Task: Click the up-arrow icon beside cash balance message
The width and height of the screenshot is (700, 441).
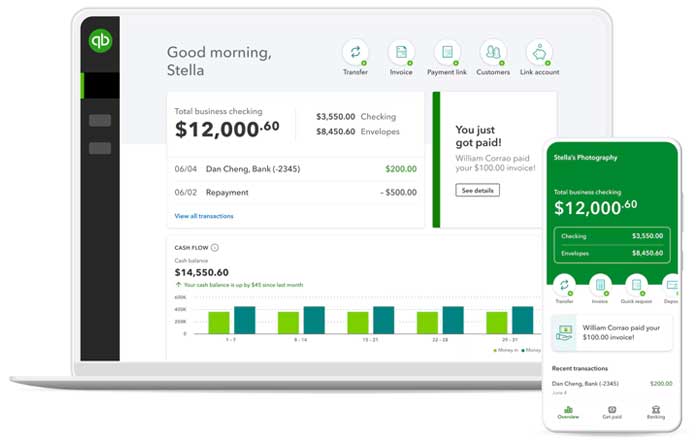Action: (178, 284)
